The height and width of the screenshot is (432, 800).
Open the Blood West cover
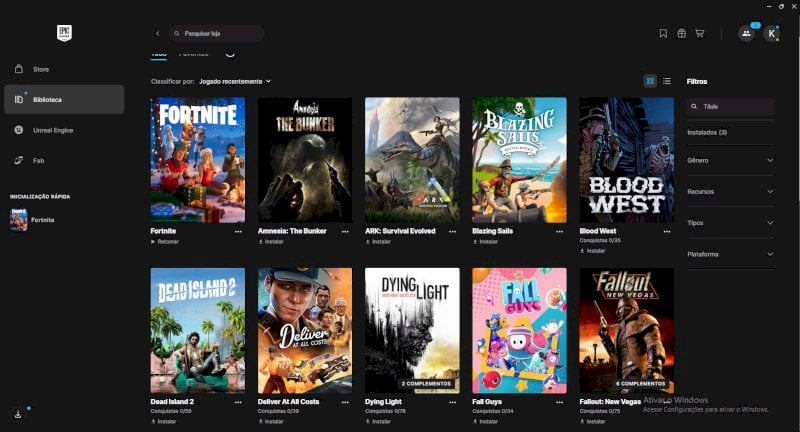[x=627, y=160]
